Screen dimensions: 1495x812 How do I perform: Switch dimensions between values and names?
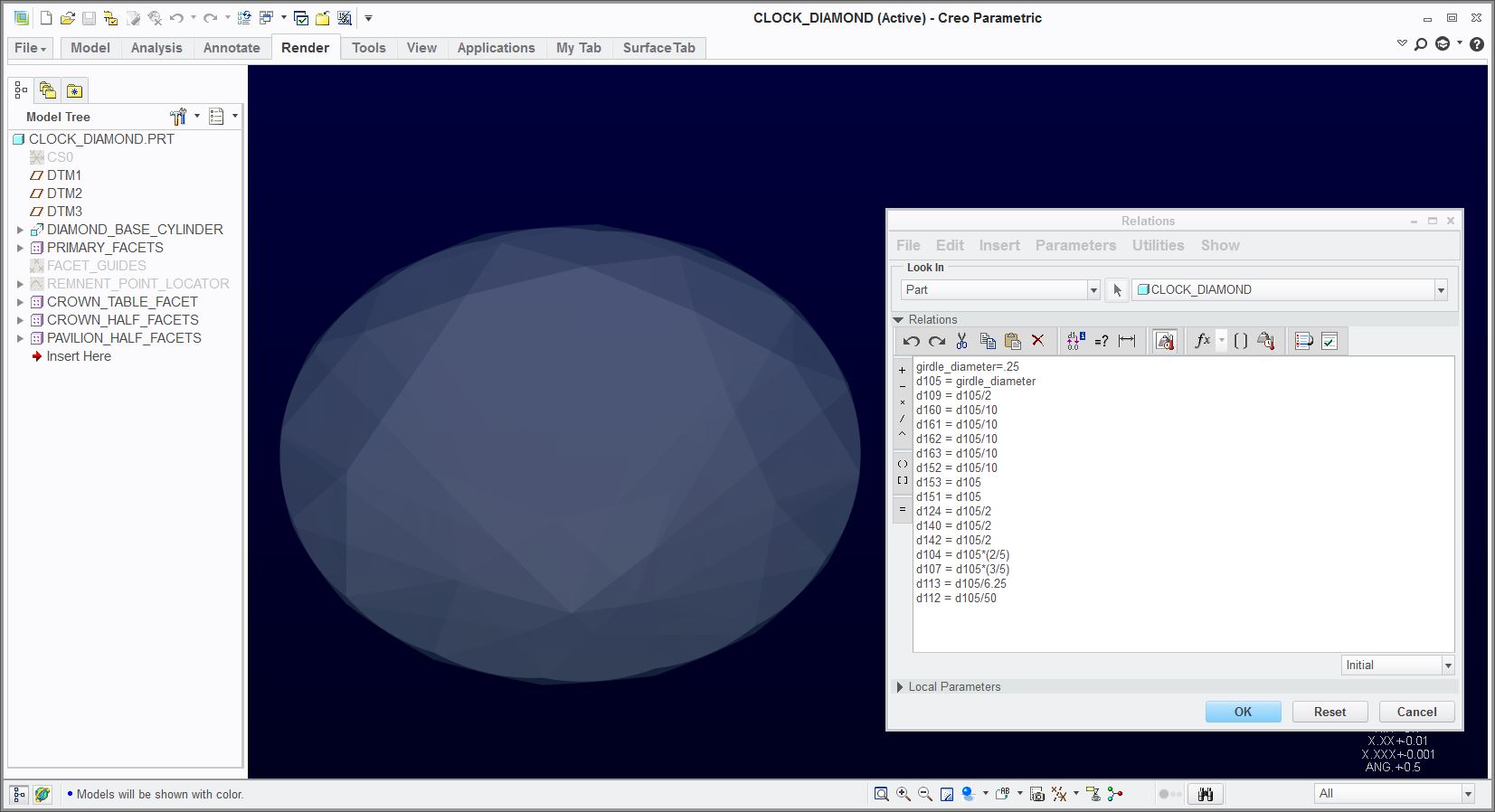tap(1075, 341)
